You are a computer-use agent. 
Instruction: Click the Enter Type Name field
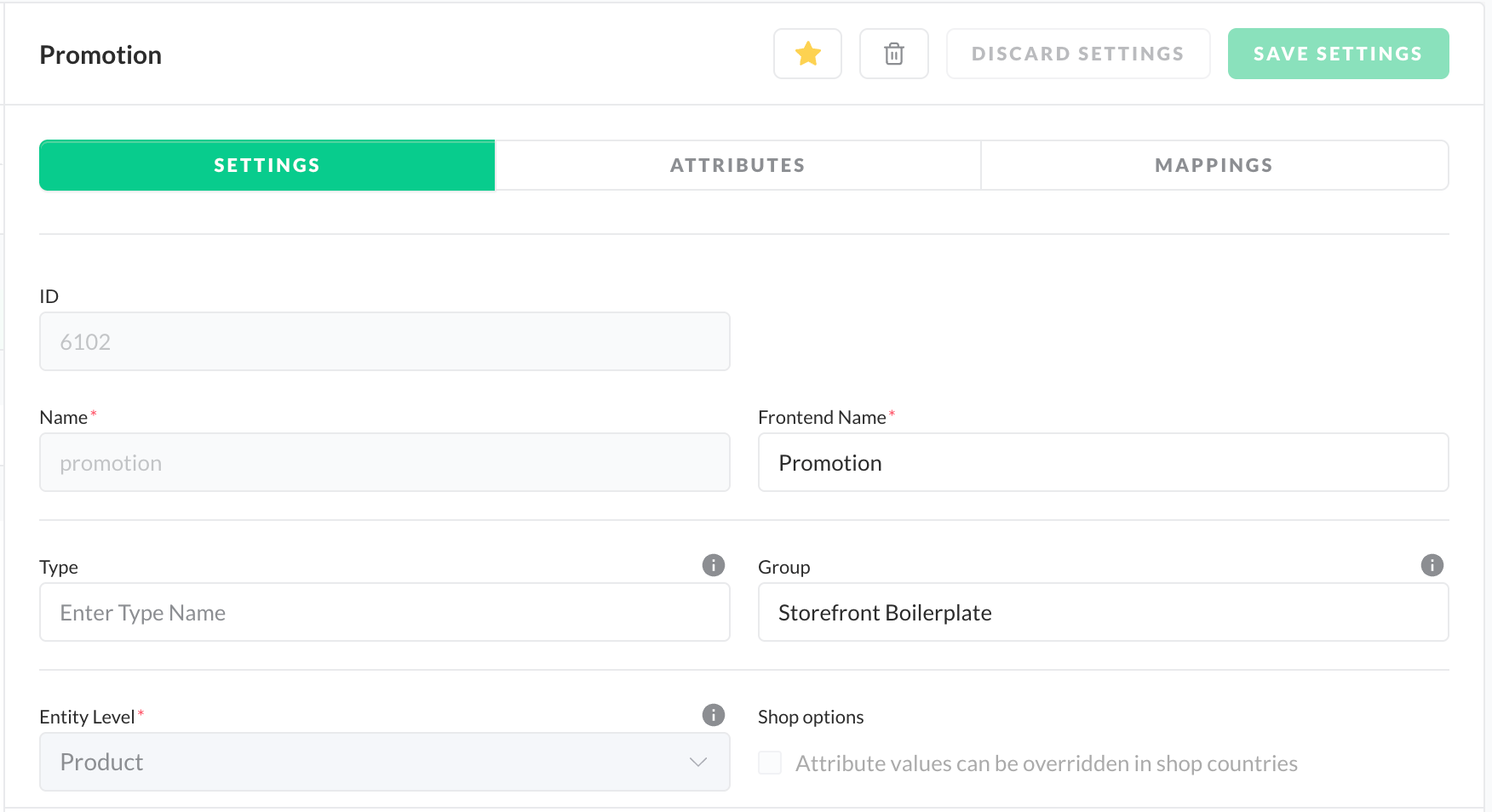click(385, 612)
